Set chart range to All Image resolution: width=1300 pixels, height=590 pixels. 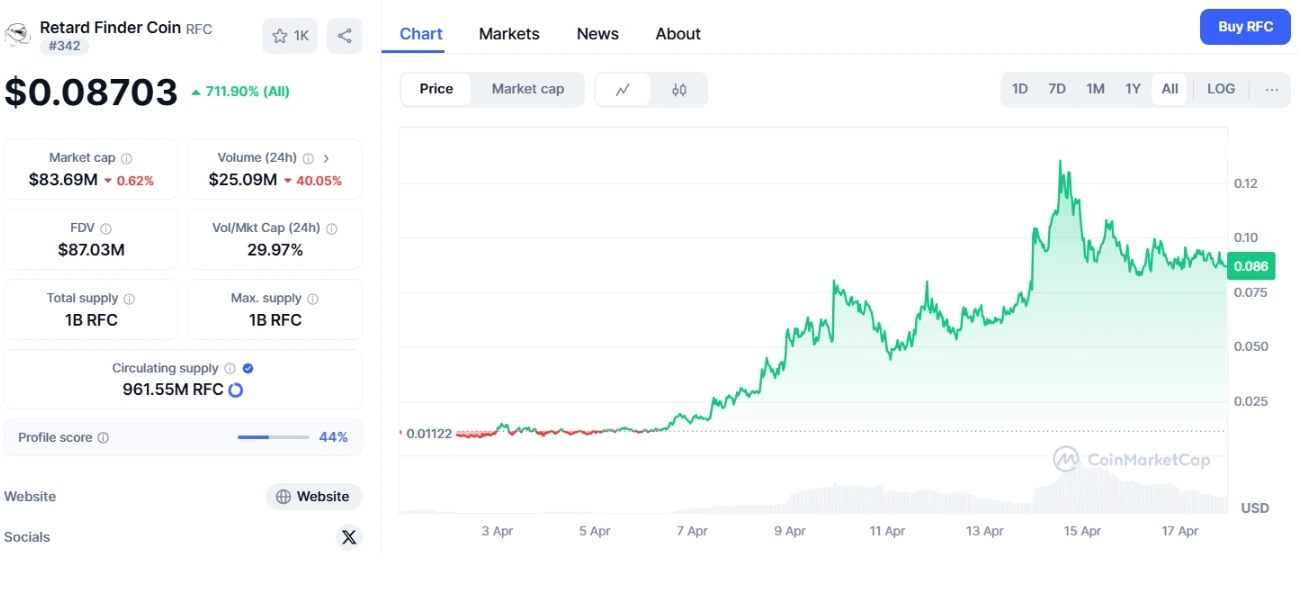click(x=1170, y=89)
